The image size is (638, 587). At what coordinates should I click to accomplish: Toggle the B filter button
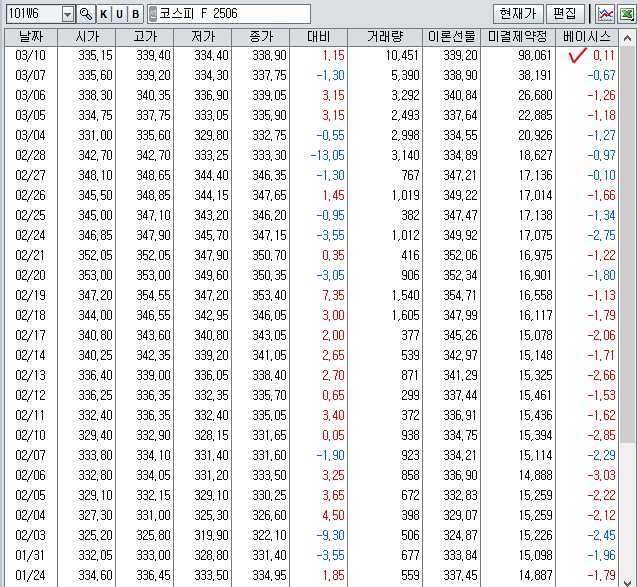[x=135, y=14]
